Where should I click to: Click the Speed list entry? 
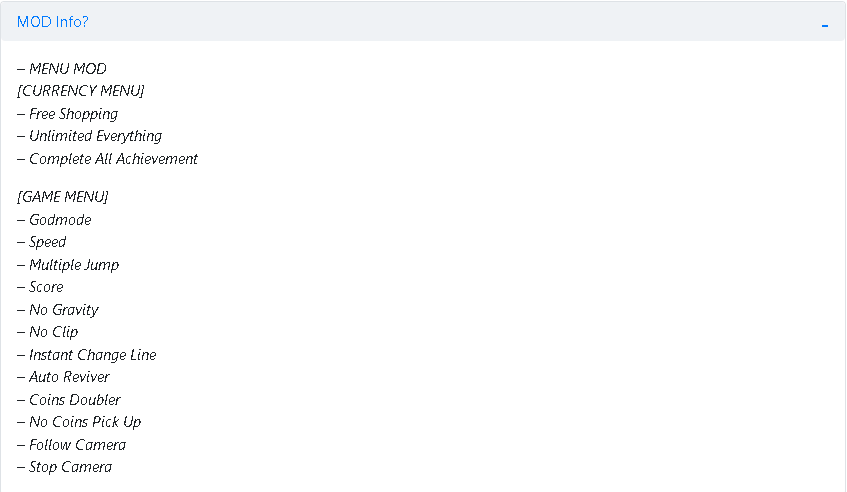[42, 242]
